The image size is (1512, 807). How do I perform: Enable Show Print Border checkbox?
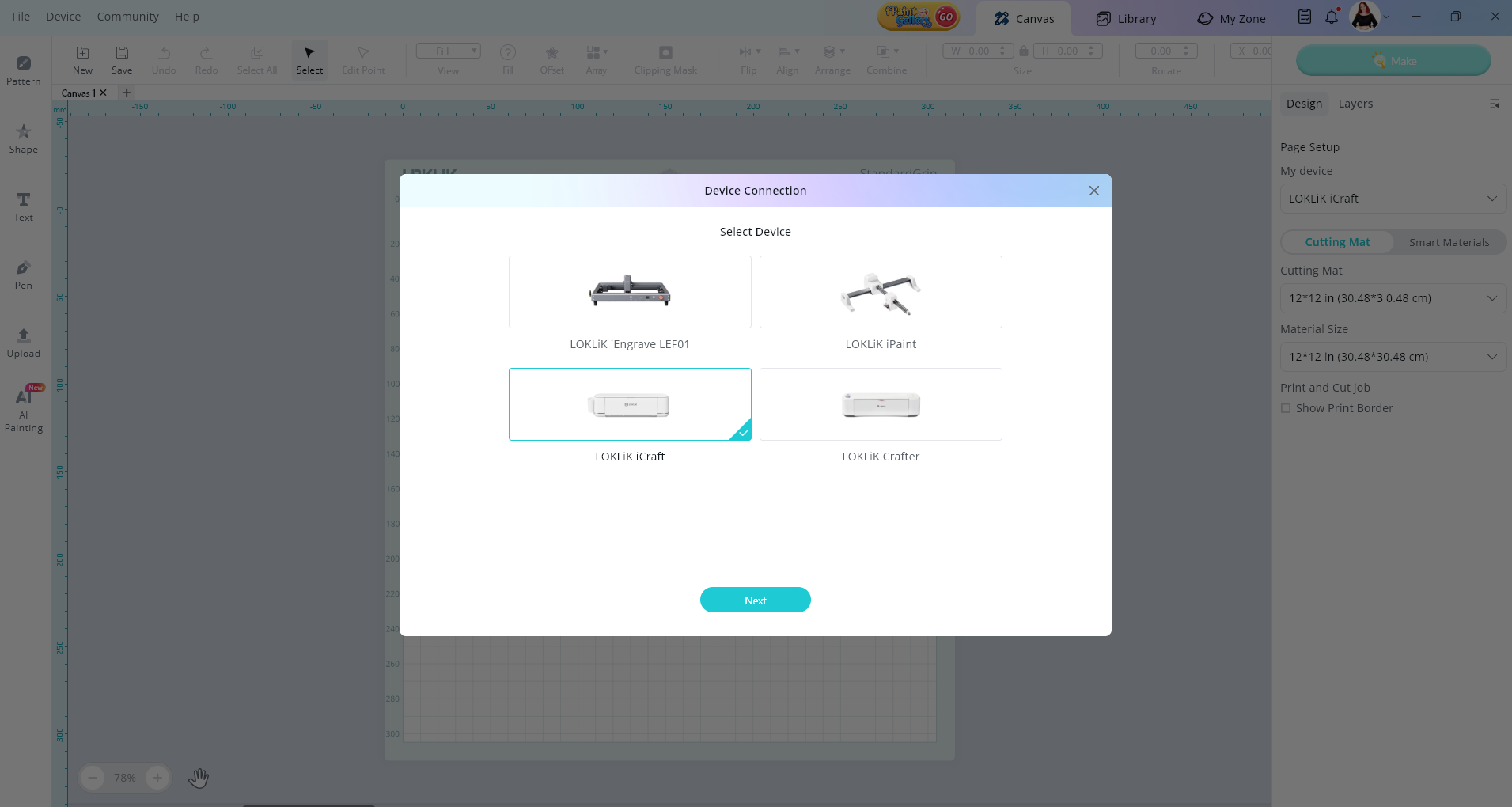coord(1286,408)
